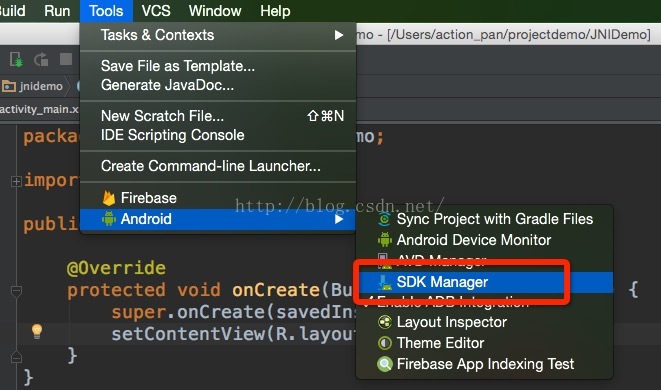Expand the collapsed import statements
Image resolution: width=661 pixels, height=390 pixels.
[x=16, y=181]
